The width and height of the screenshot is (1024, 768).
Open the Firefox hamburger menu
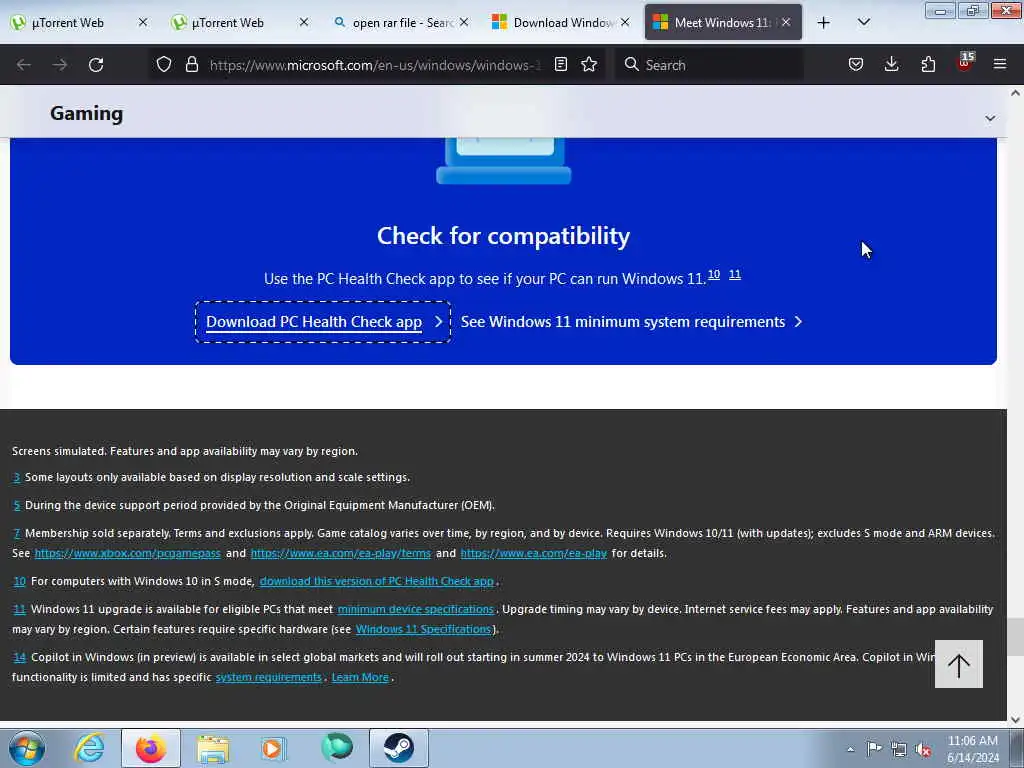coord(999,64)
